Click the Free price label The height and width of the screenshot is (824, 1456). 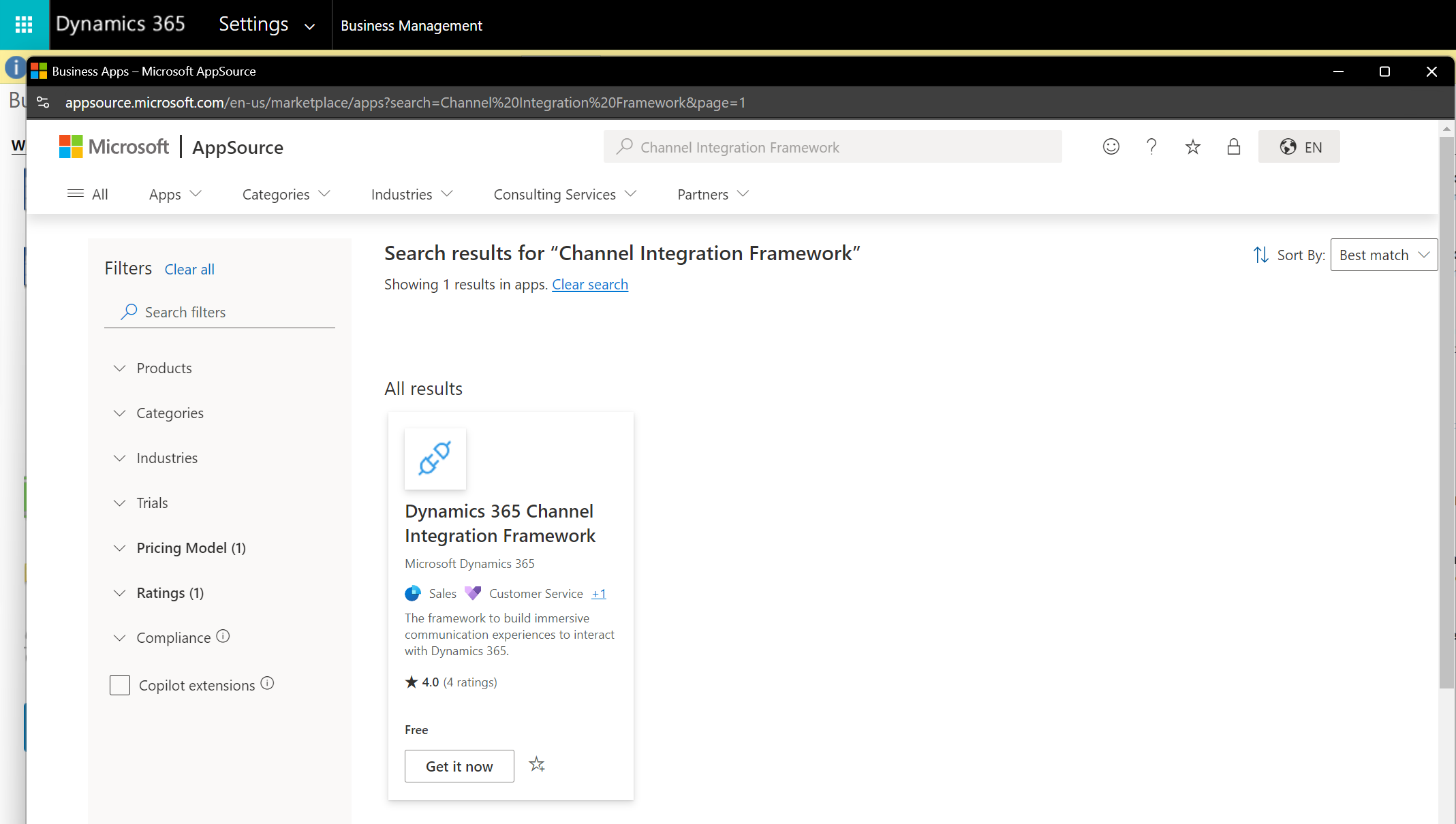point(416,729)
